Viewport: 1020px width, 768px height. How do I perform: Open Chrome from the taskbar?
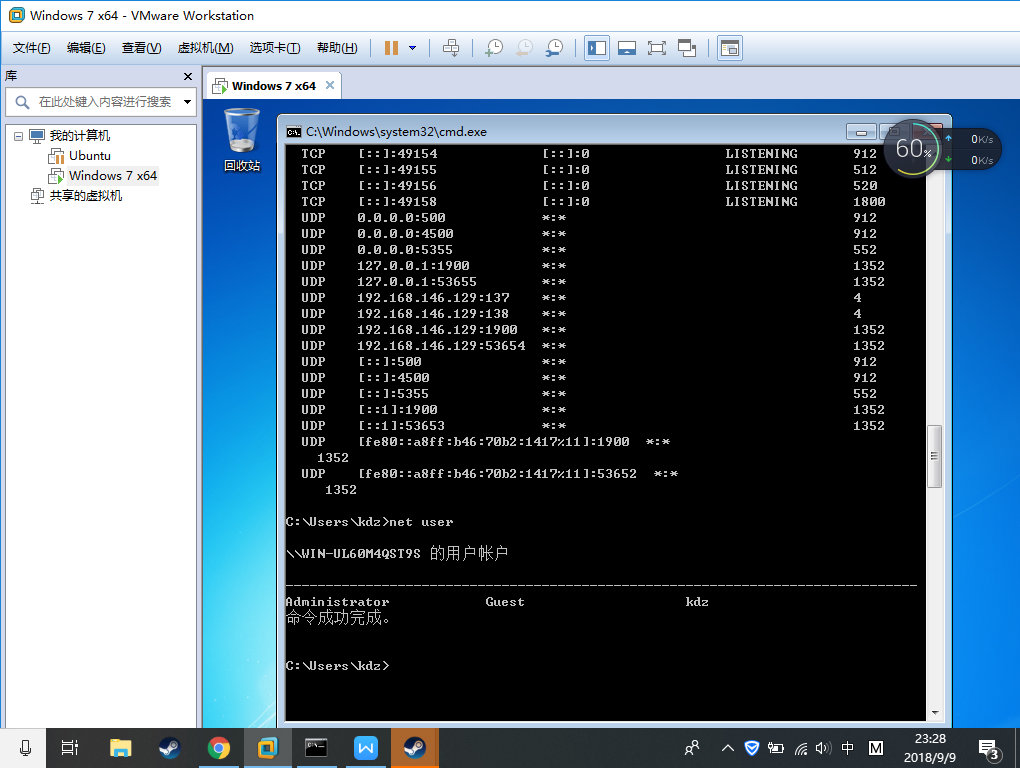(218, 747)
